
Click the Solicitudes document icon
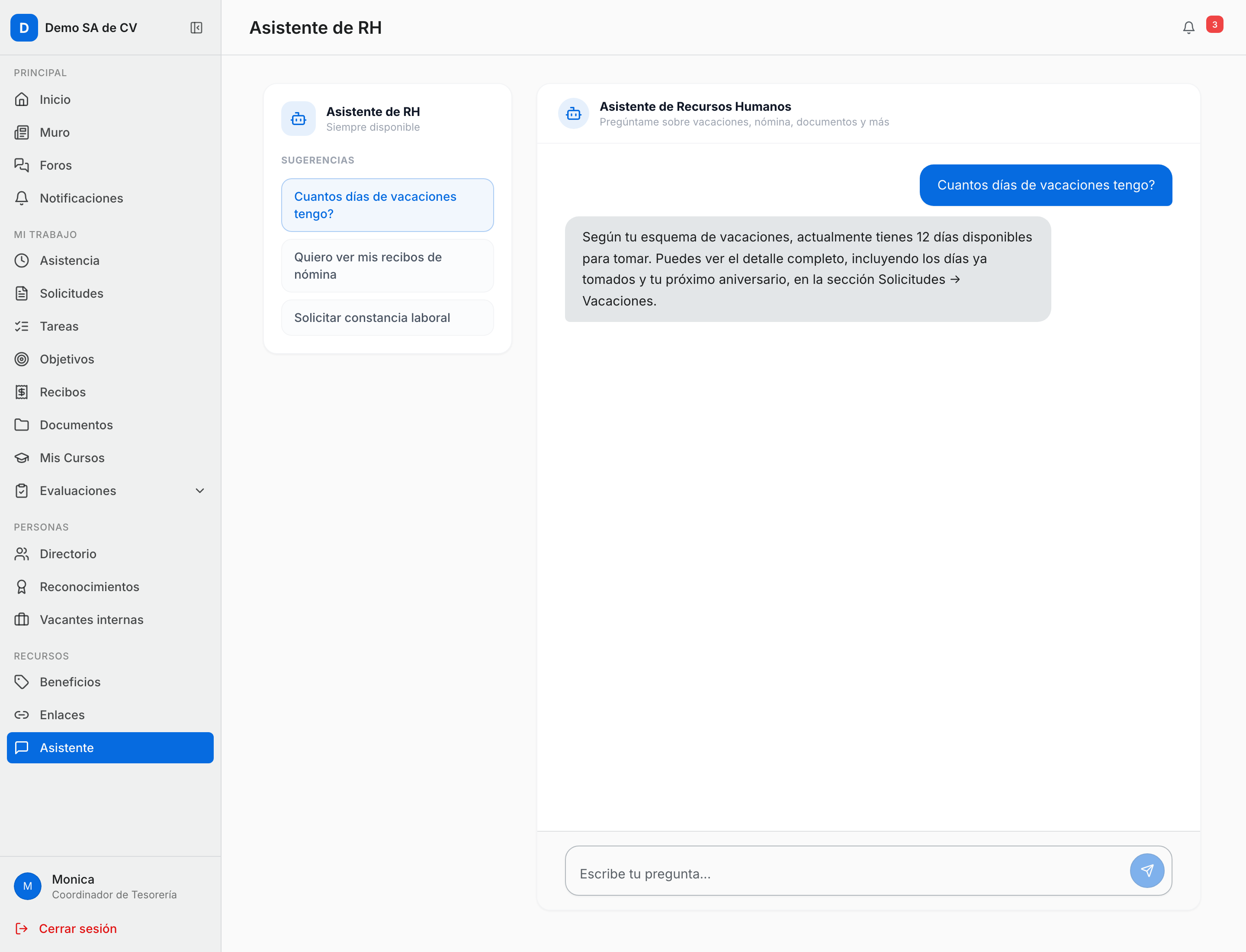click(22, 293)
